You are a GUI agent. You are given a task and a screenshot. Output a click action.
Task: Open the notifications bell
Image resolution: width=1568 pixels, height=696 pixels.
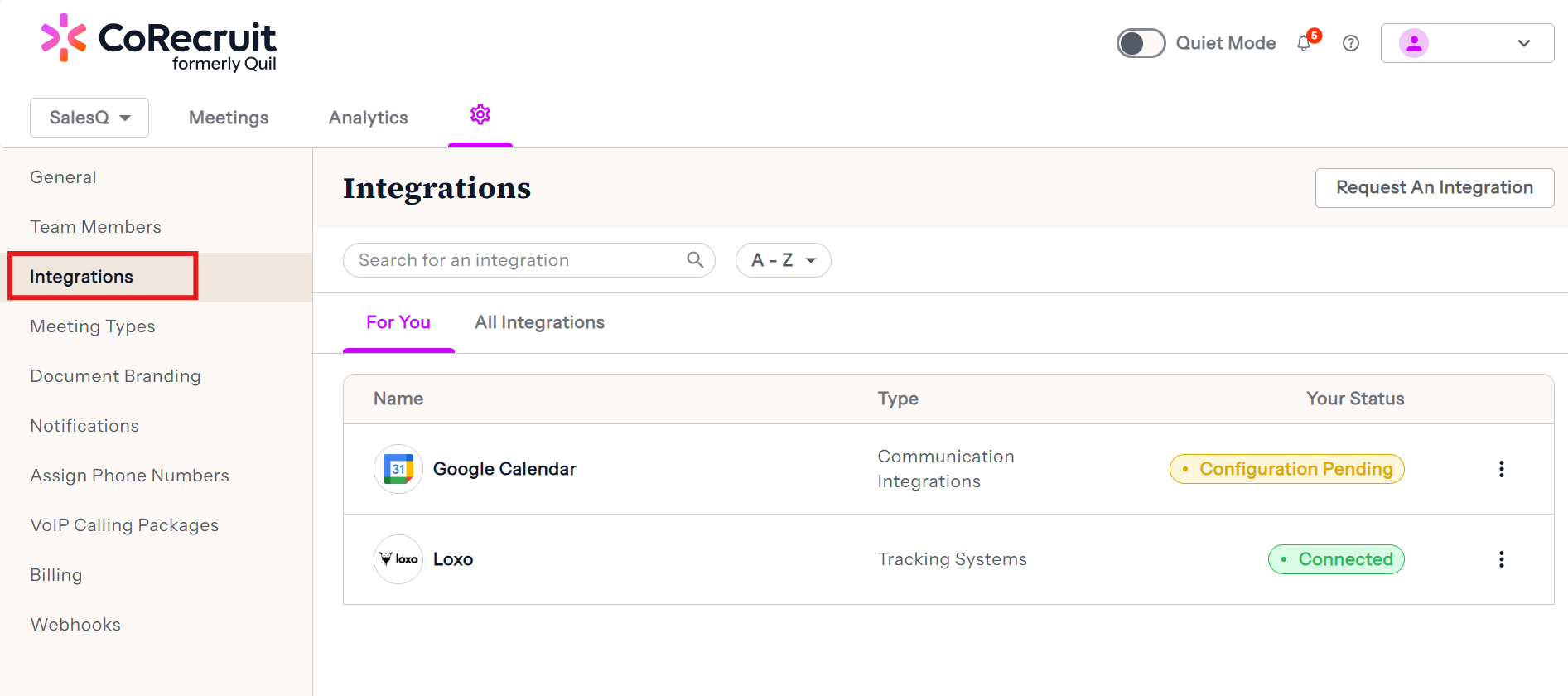1305,43
